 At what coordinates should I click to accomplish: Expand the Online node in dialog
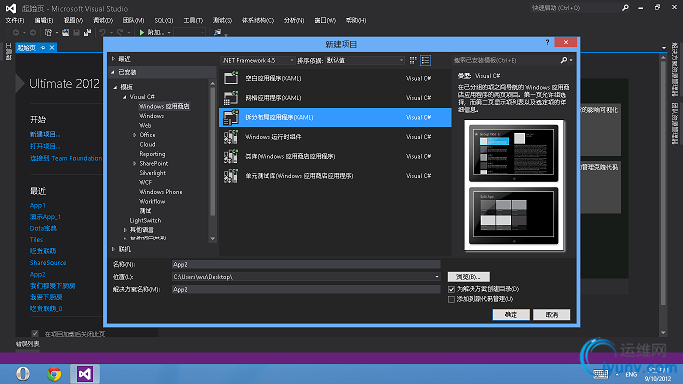pos(113,249)
